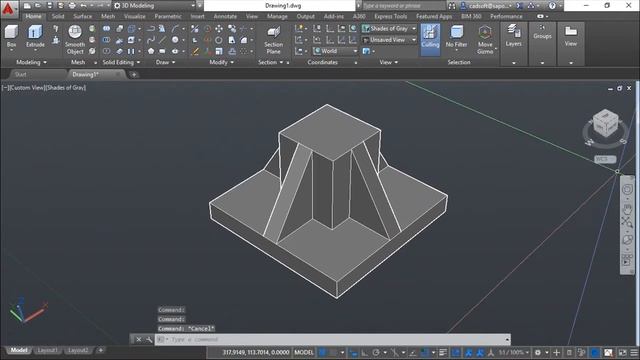Switch to the Start file tab
The height and width of the screenshot is (360, 640).
tap(20, 75)
